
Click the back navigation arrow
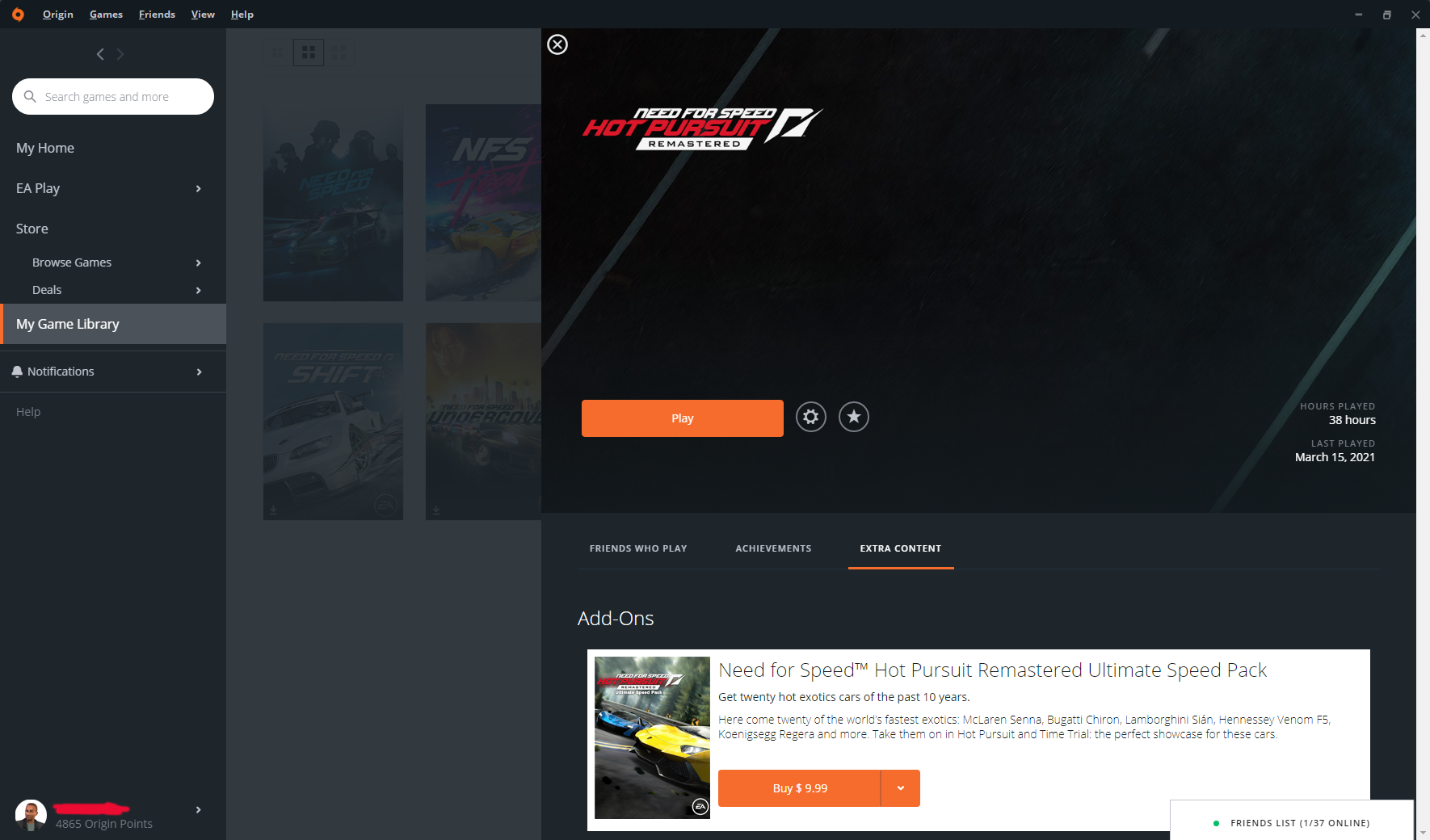pos(100,54)
